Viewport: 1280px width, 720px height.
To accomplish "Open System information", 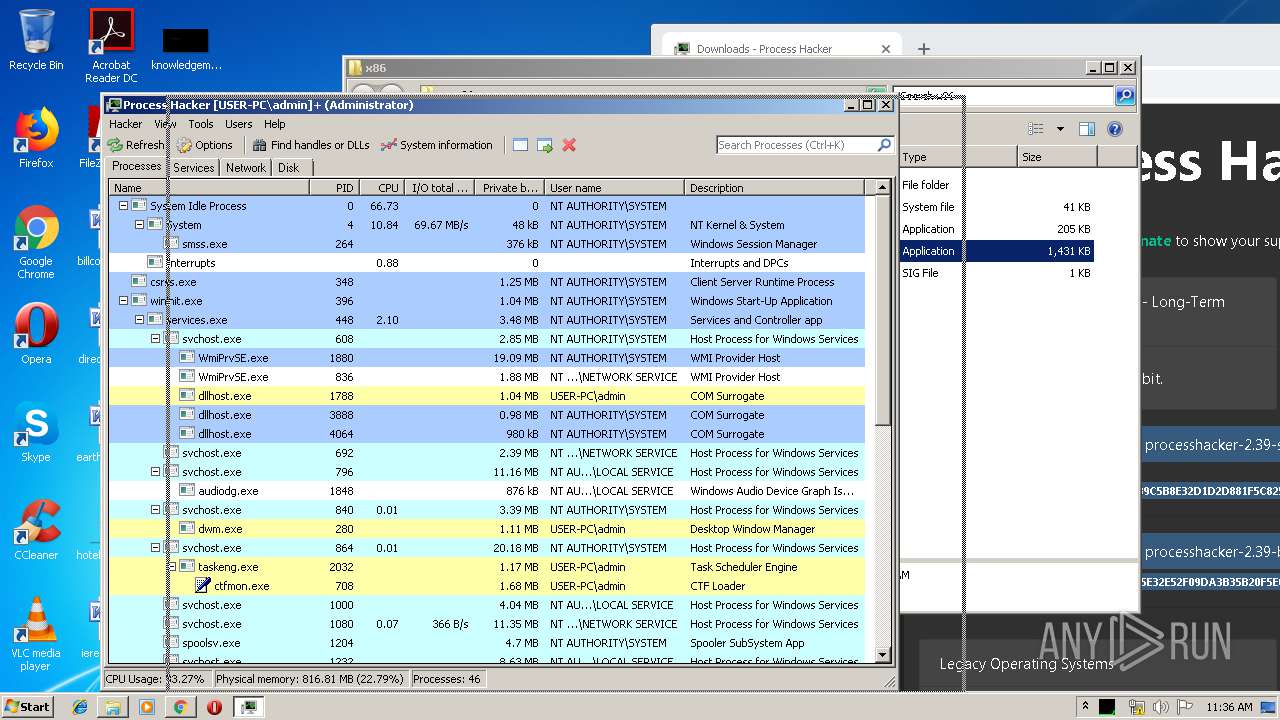I will tap(436, 145).
